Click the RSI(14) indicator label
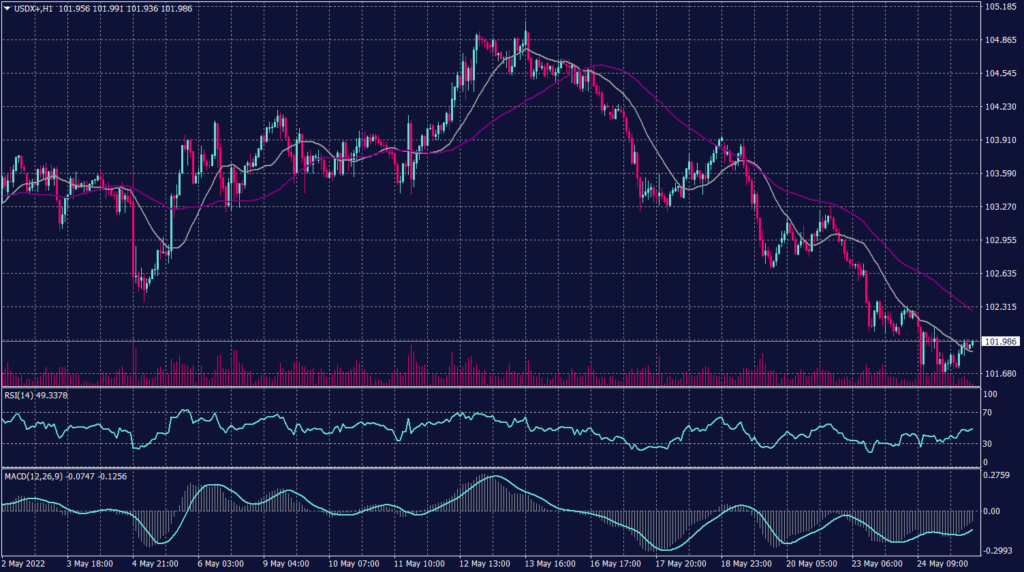This screenshot has width=1024, height=572. [22, 396]
